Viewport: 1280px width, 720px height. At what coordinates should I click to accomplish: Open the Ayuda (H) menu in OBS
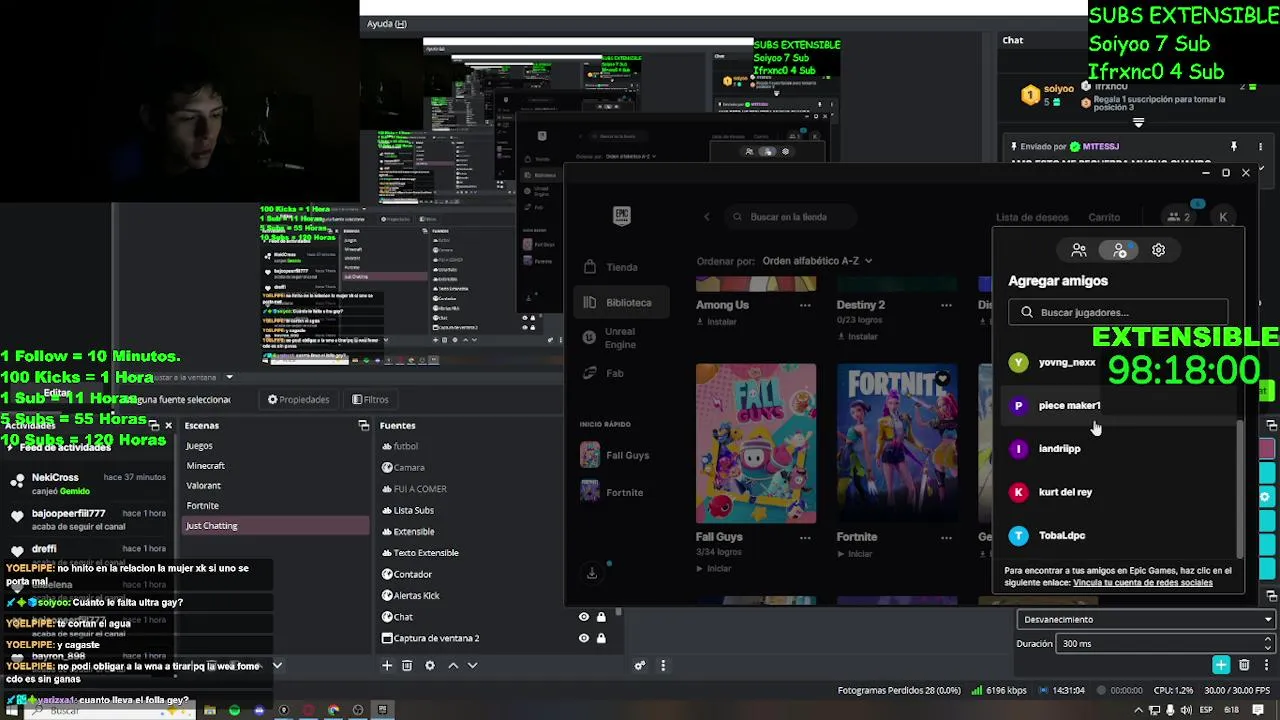(x=386, y=24)
